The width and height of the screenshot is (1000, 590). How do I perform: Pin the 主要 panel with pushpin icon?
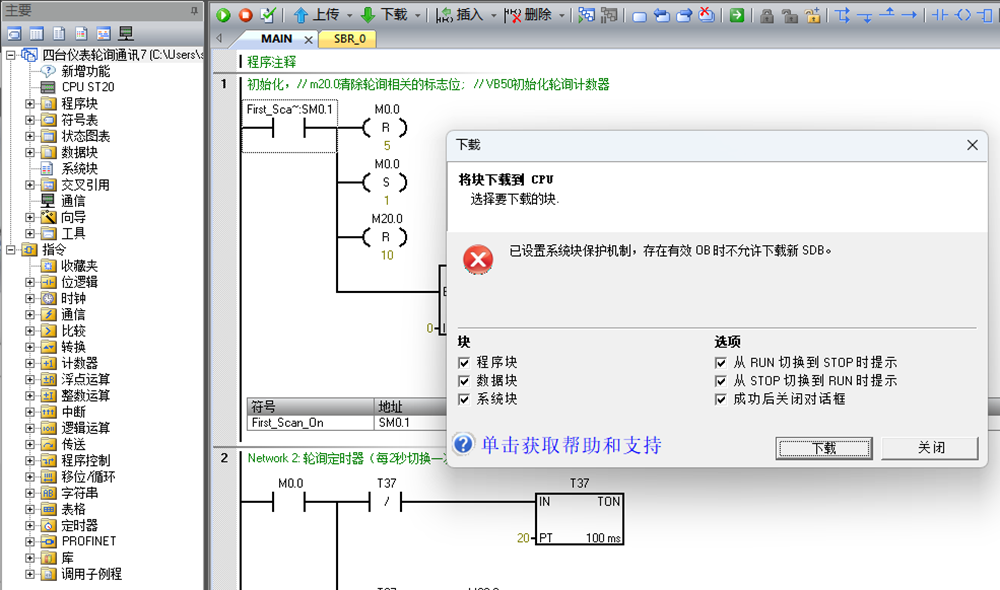click(x=194, y=10)
